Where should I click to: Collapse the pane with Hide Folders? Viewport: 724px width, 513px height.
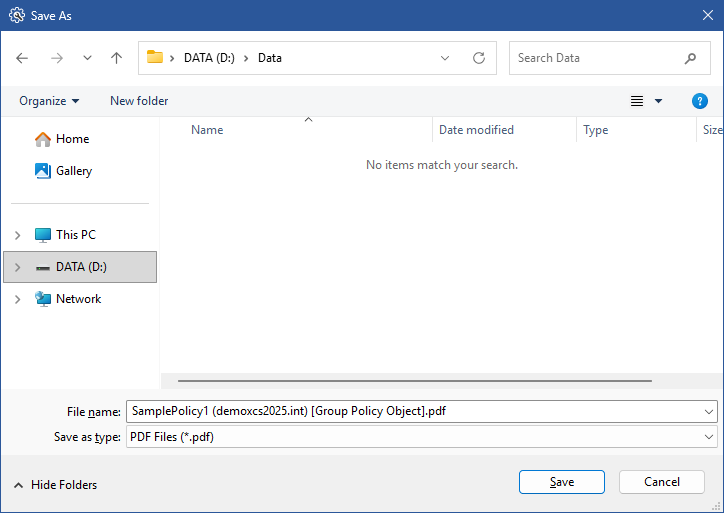pos(56,485)
